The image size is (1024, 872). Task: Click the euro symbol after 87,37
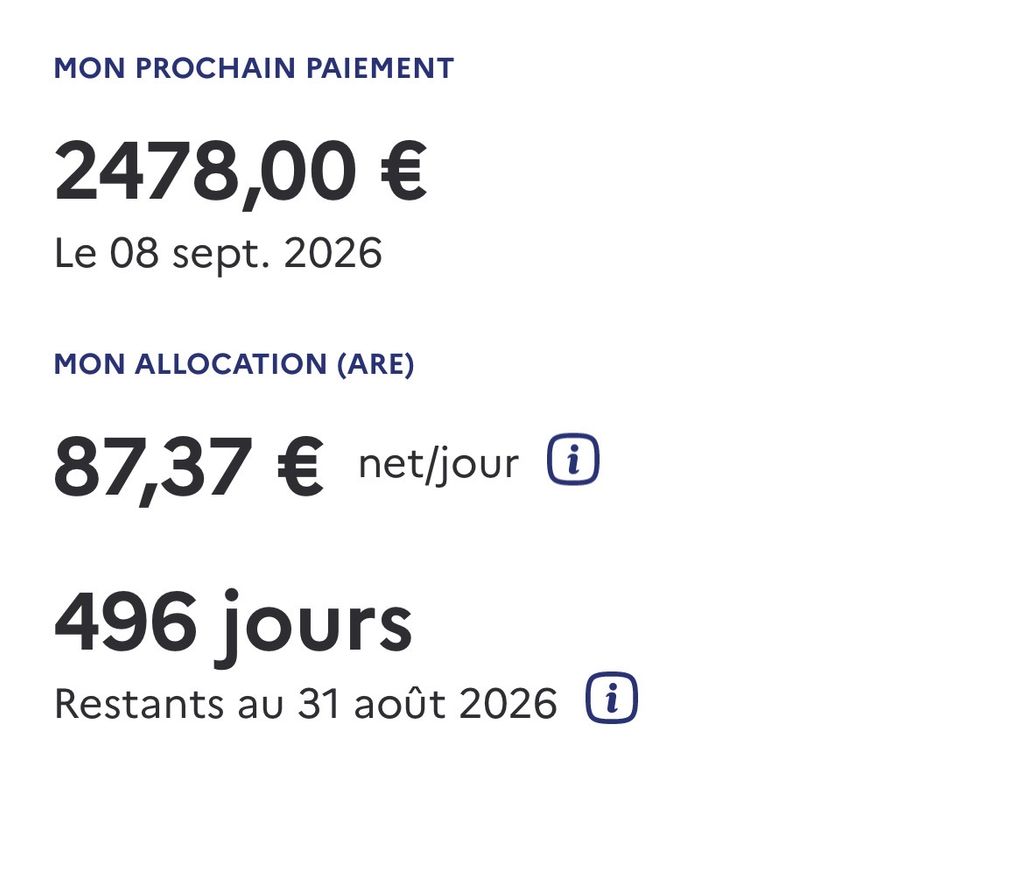point(300,466)
